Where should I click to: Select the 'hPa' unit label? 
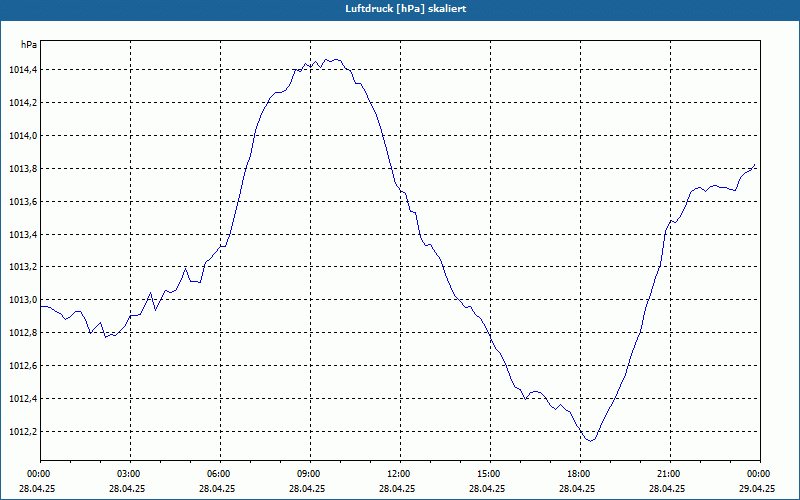click(x=29, y=45)
